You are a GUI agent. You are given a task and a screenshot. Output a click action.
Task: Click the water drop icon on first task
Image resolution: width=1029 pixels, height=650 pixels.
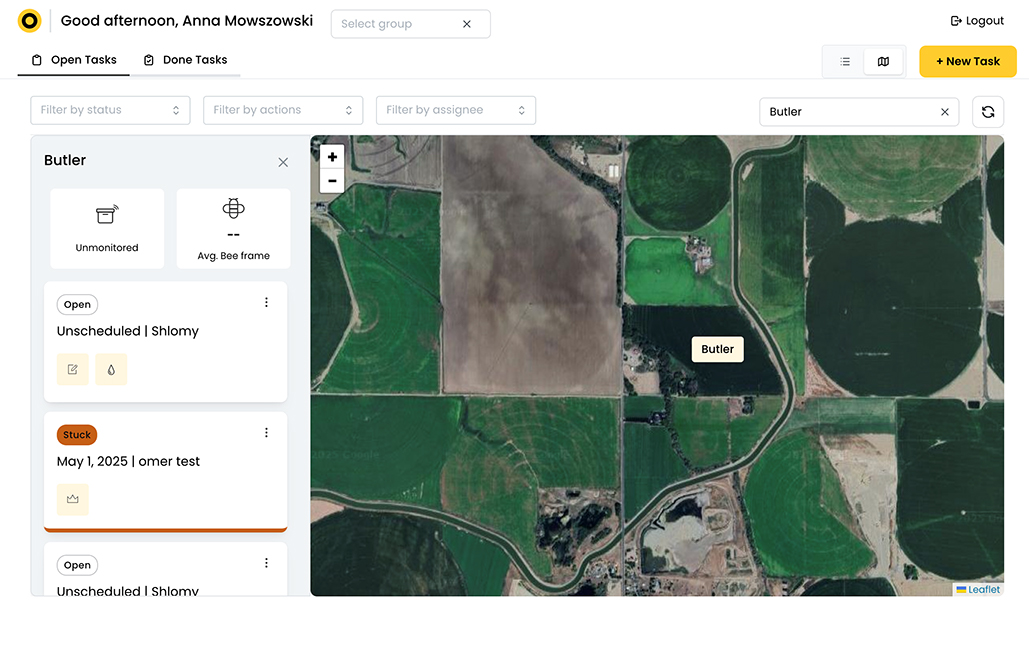coord(111,369)
